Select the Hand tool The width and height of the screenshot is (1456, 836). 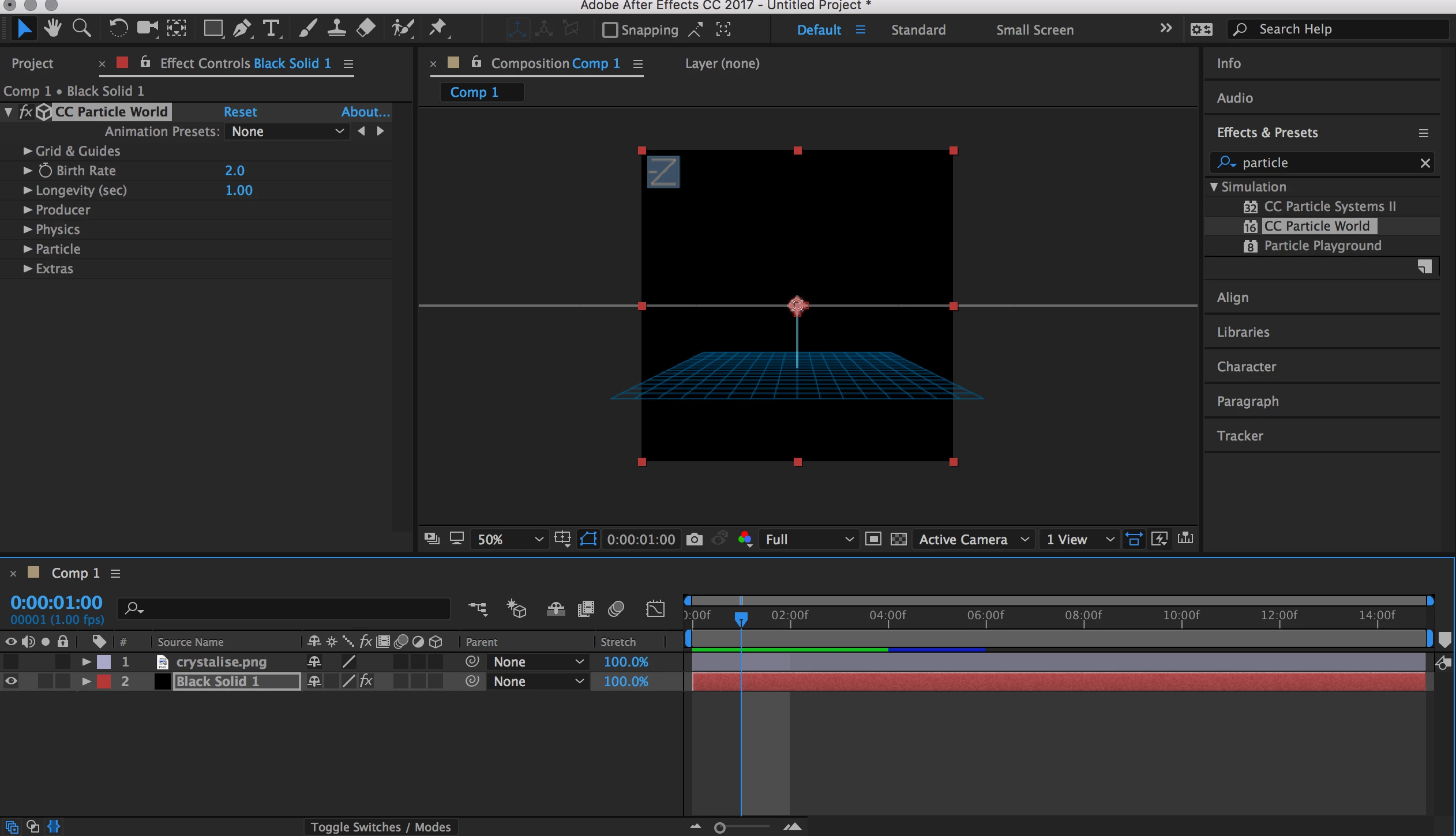52,28
